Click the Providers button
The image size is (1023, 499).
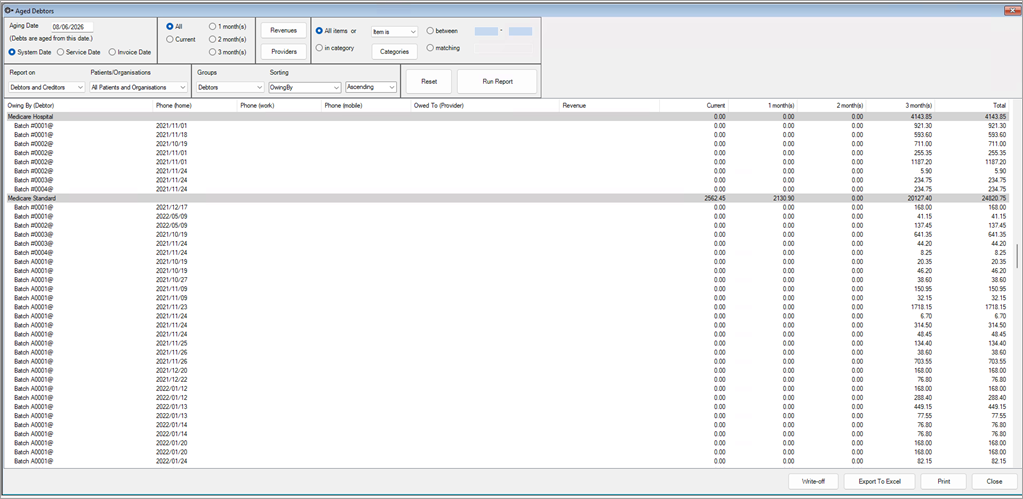(284, 52)
